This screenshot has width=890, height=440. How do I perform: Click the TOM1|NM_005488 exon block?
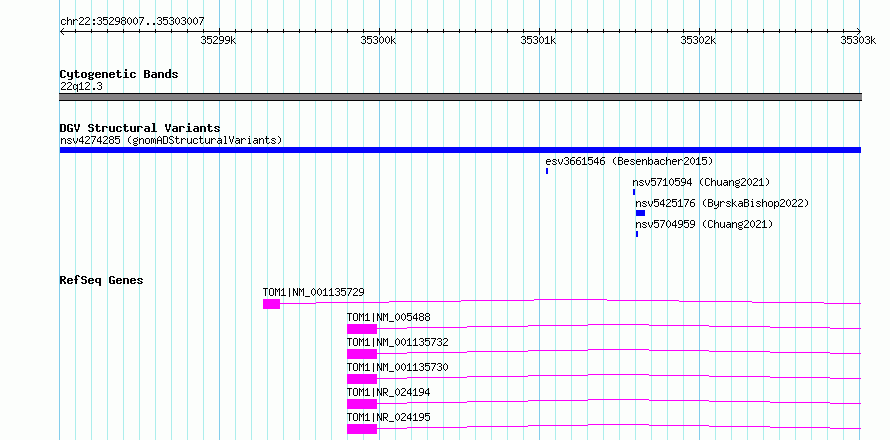tap(362, 329)
